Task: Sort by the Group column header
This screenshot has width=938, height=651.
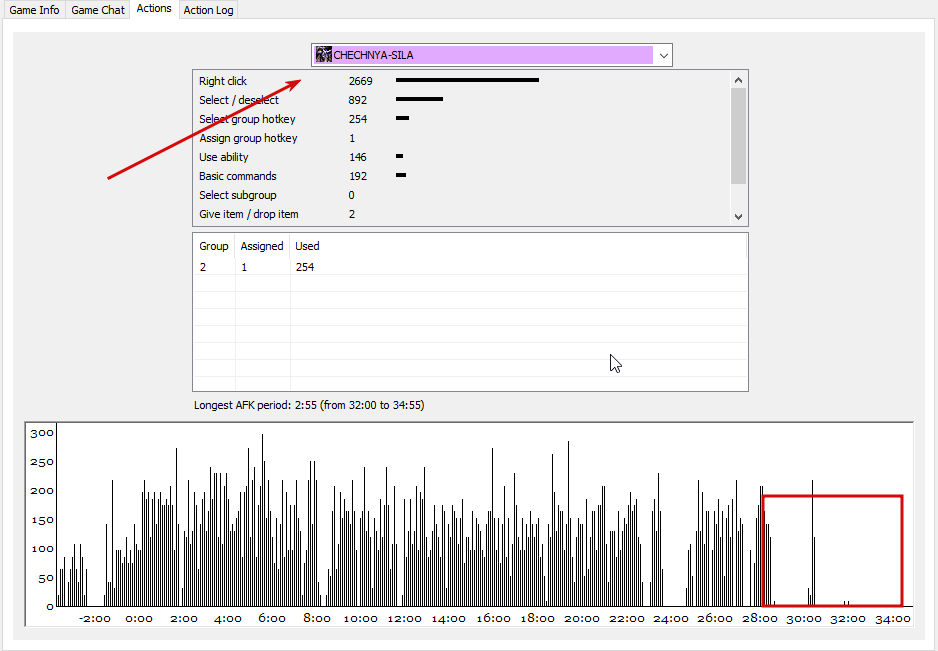Action: [214, 246]
